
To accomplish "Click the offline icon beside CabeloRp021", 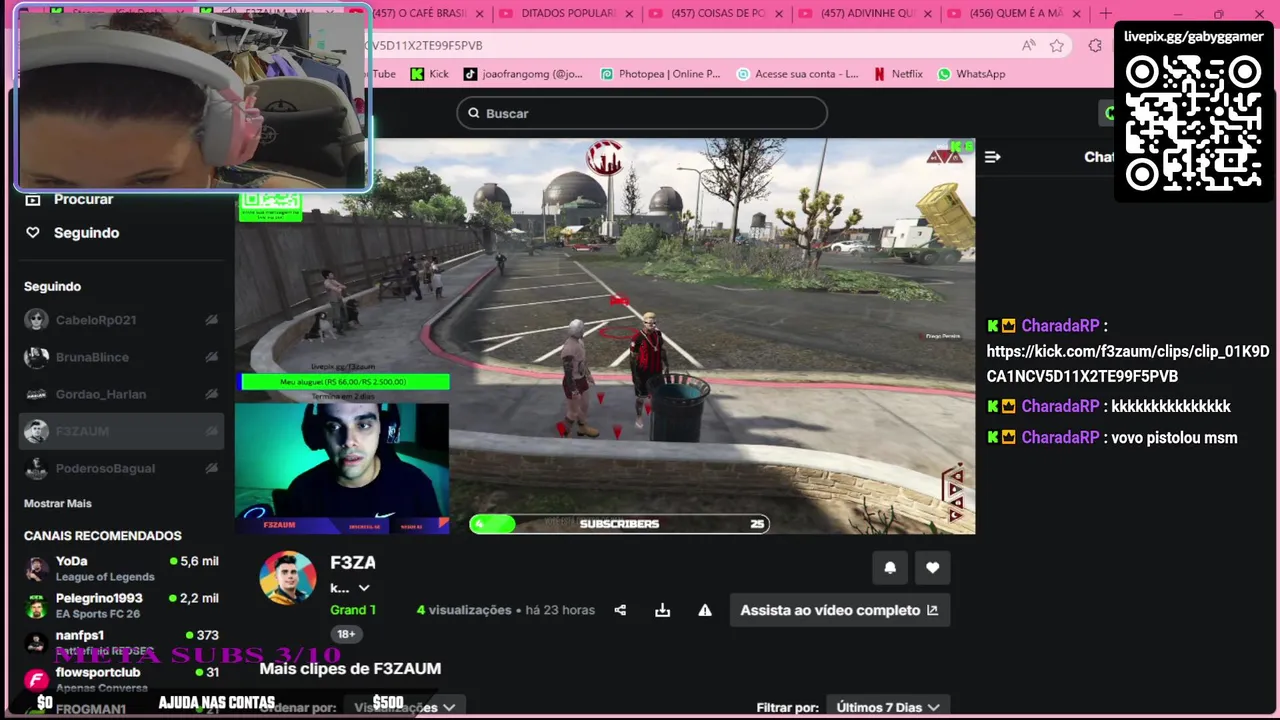I will tap(211, 320).
